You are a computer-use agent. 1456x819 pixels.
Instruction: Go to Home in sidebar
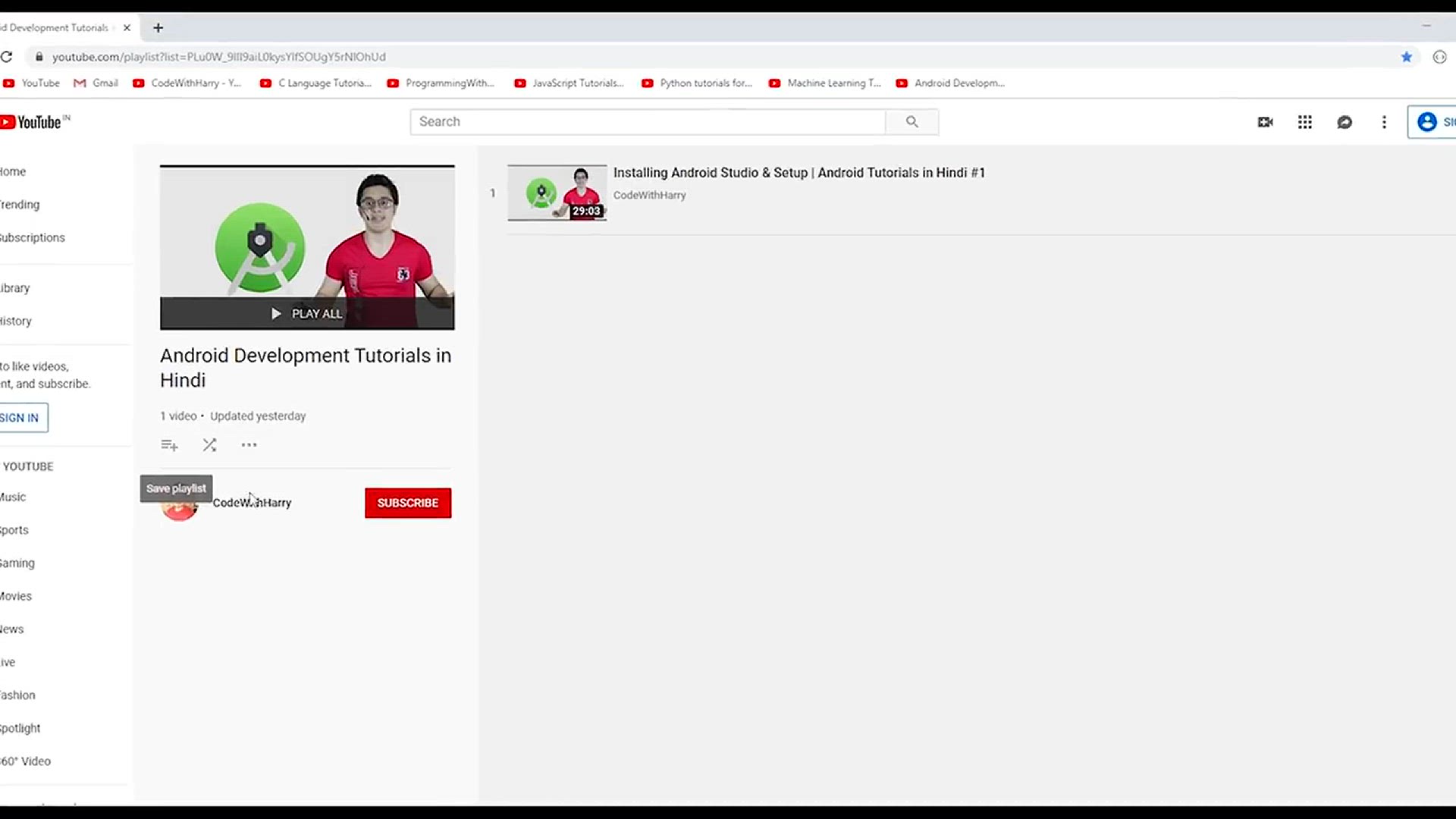point(13,171)
